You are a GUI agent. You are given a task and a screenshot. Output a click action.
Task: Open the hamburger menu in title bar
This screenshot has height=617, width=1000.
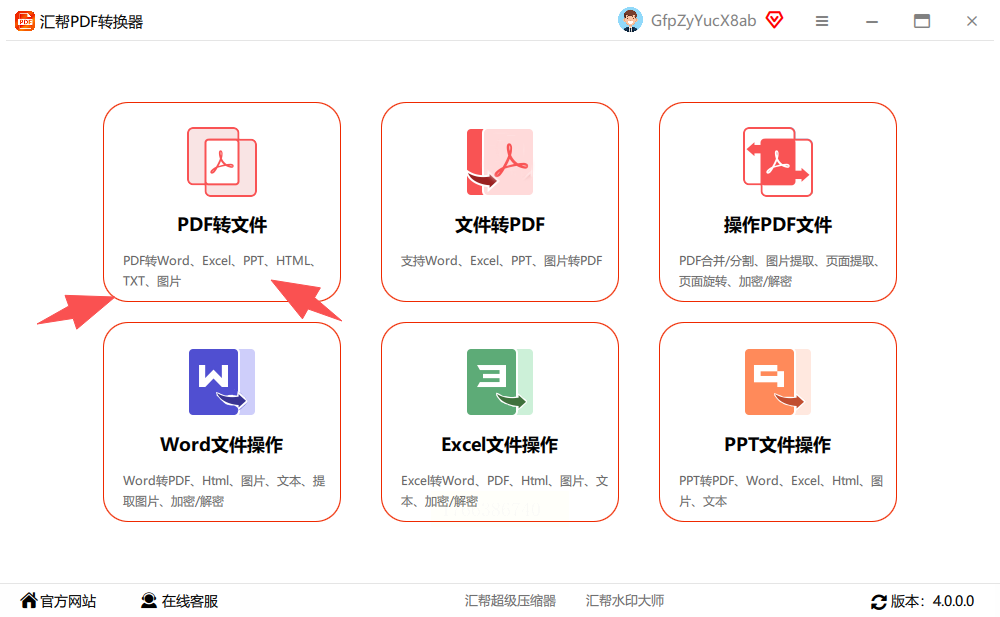[822, 21]
